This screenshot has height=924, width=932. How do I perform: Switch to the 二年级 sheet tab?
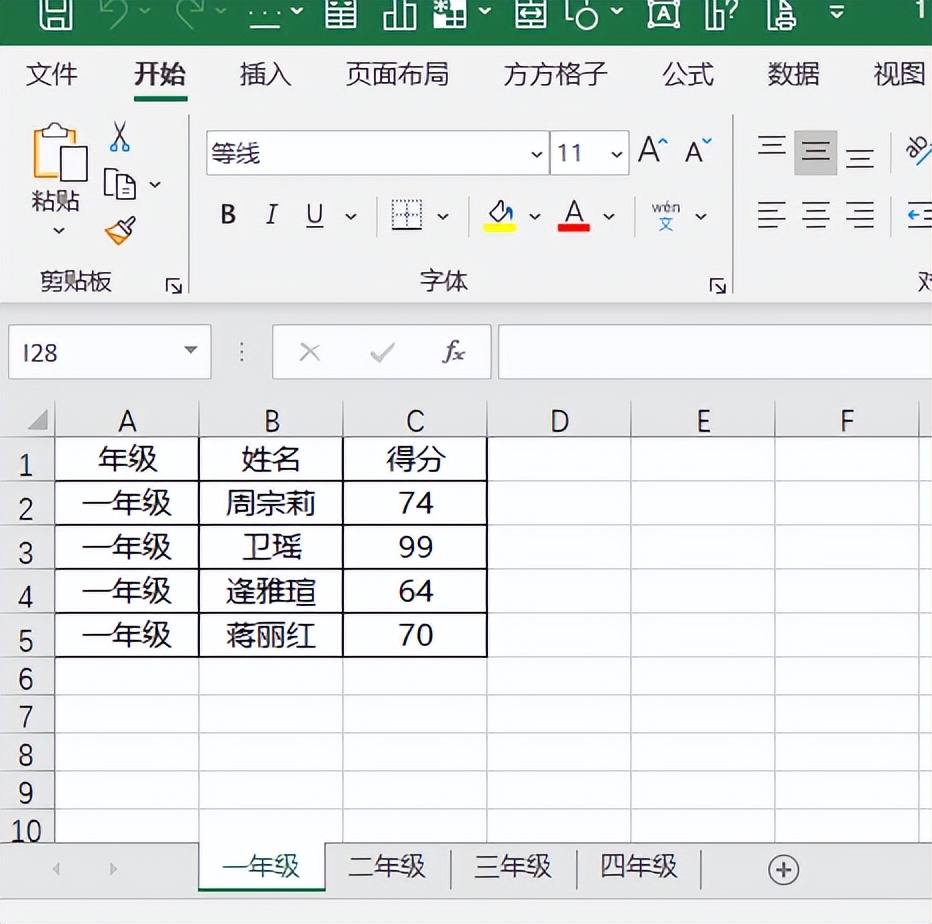click(387, 868)
